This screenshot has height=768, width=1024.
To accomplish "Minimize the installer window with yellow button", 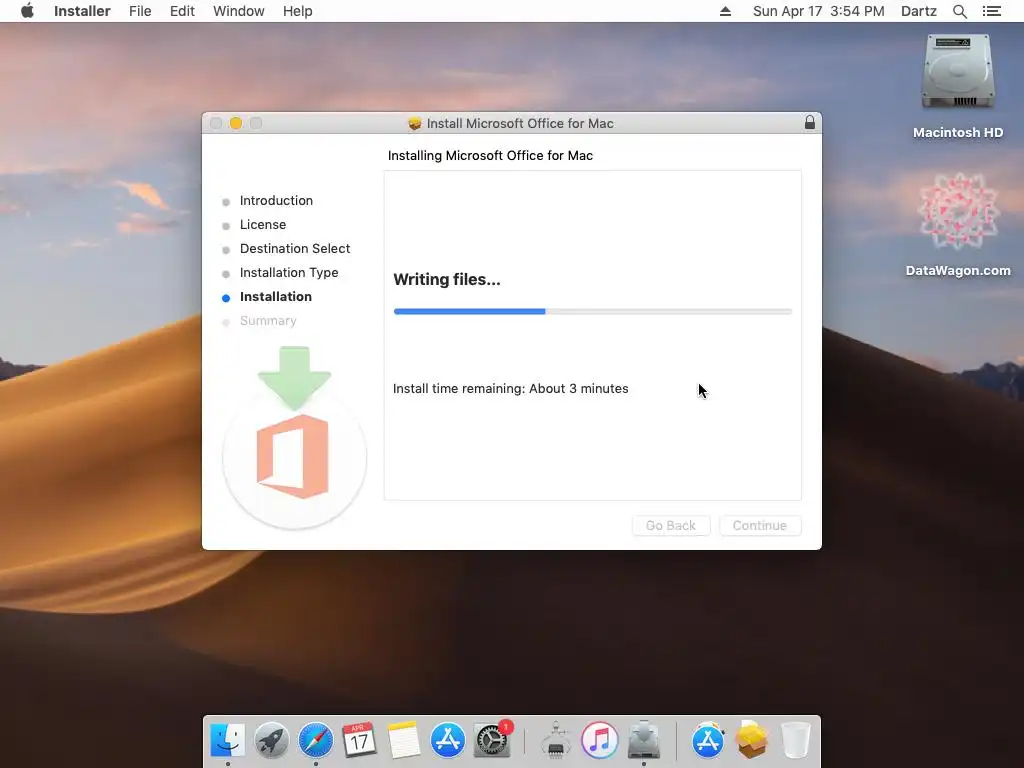I will click(236, 123).
